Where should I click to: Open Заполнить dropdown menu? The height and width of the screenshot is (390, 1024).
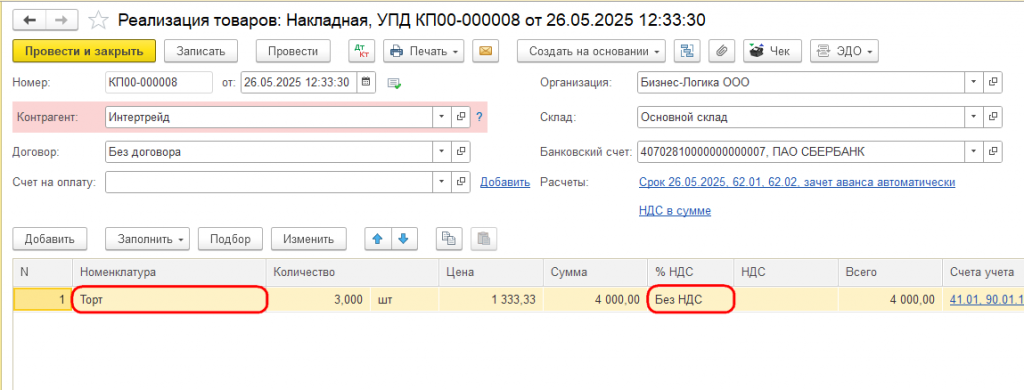tap(147, 239)
